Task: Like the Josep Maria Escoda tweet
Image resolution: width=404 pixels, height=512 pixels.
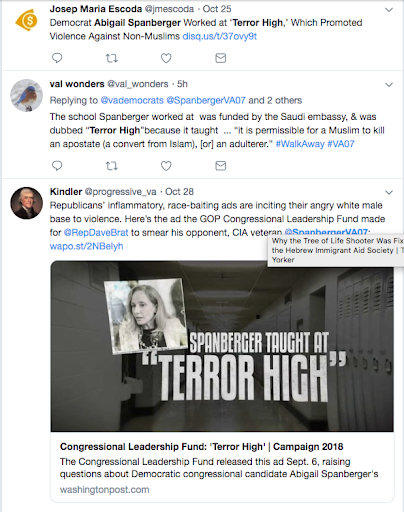Action: click(x=166, y=58)
